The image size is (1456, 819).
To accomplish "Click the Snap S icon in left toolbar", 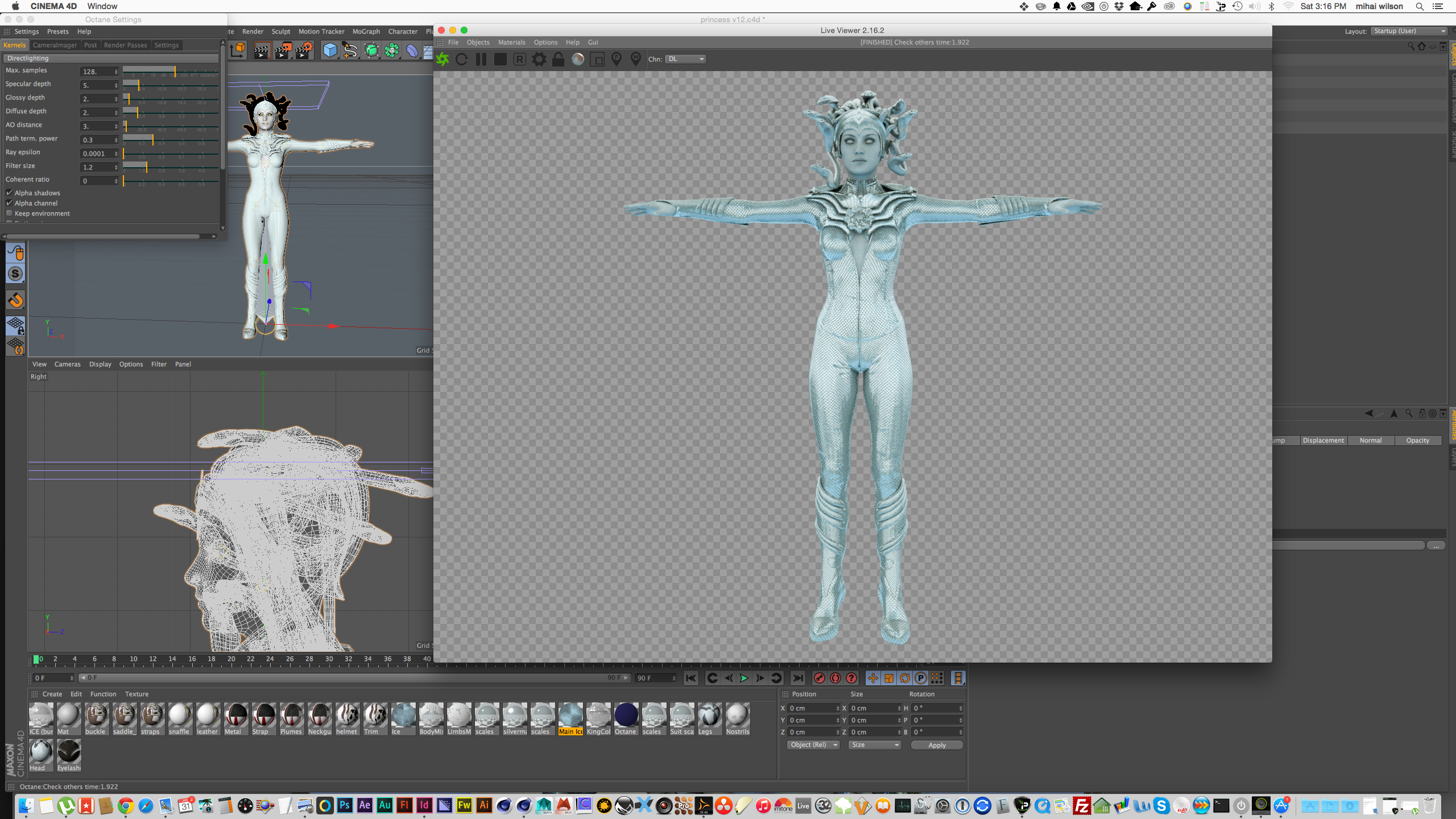I will [15, 274].
